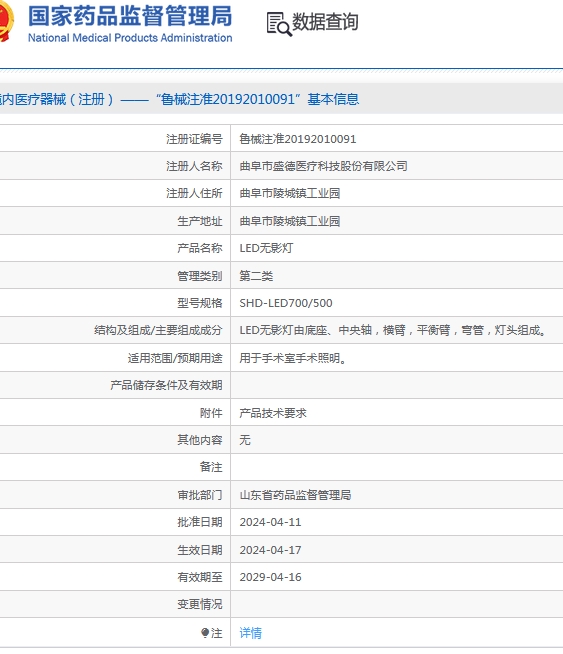Click the 注册人名称 label
The height and width of the screenshot is (654, 563).
194,166
